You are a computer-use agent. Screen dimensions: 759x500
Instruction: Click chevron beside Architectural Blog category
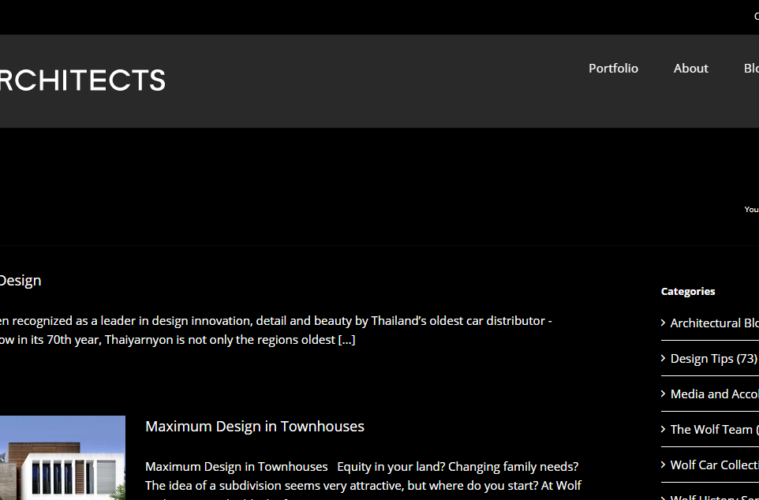(664, 322)
